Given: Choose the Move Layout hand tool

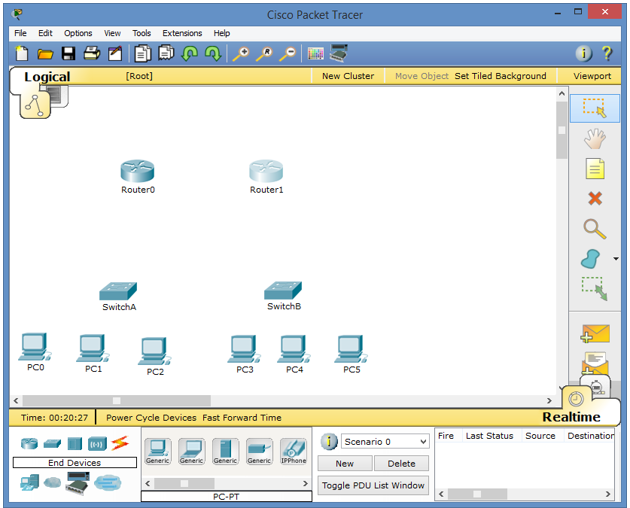Looking at the screenshot, I should pos(595,139).
